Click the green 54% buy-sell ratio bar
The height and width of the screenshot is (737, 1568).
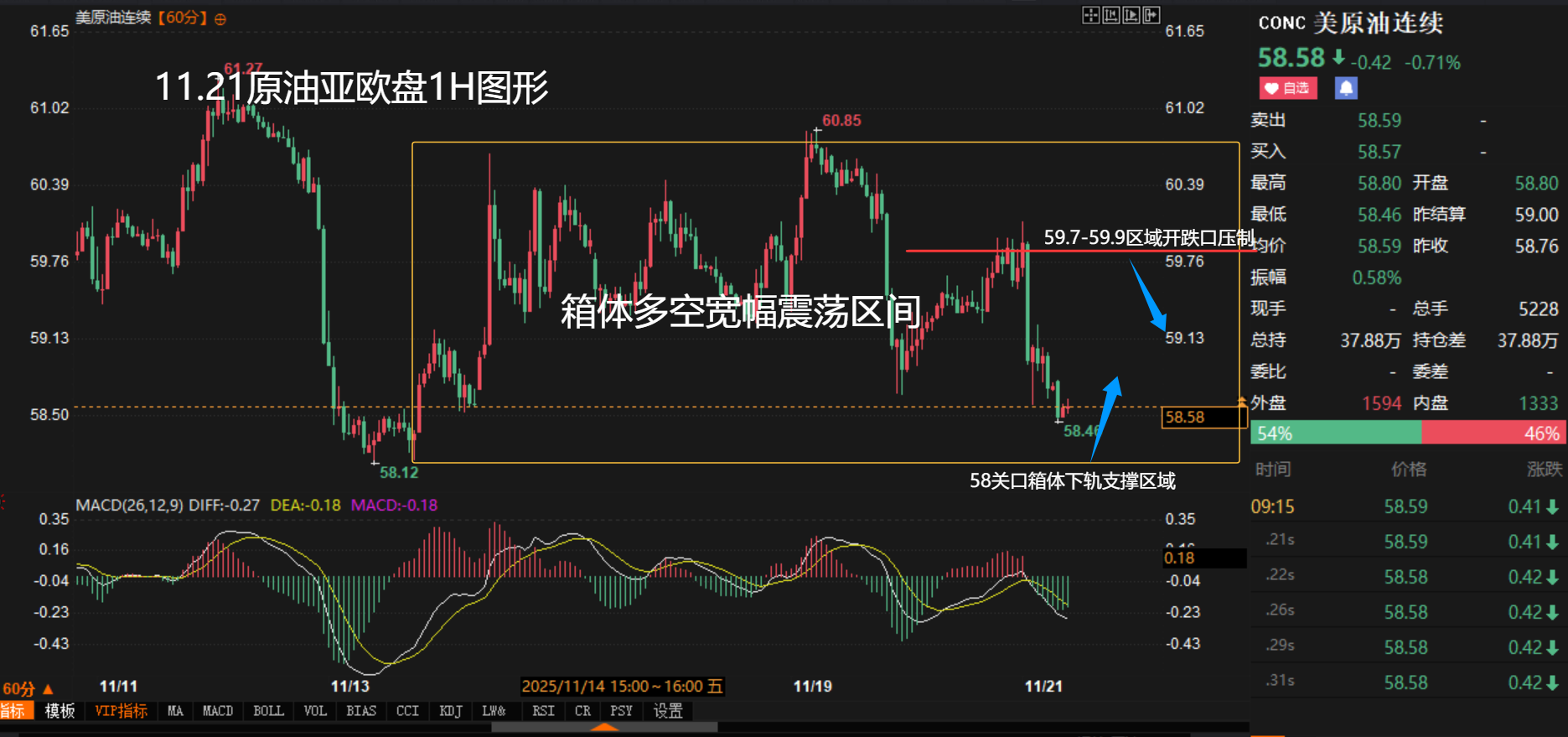(1336, 433)
